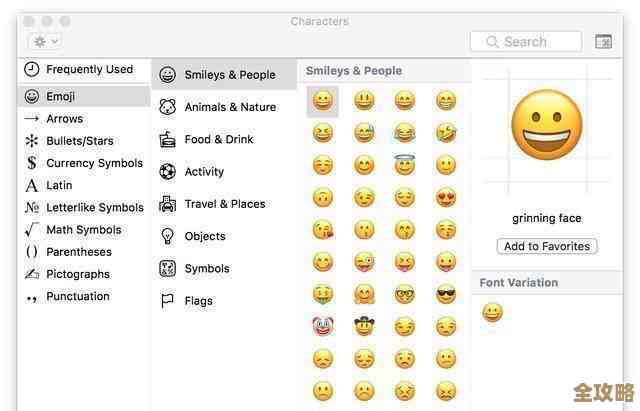The image size is (640, 411).
Task: Click Add to Favorites button
Action: [x=547, y=246]
